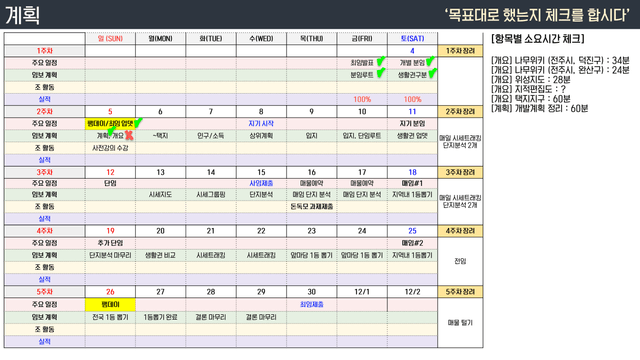Click the 2주차 정리 summary header
This screenshot has width=640, height=360.
(x=460, y=111)
